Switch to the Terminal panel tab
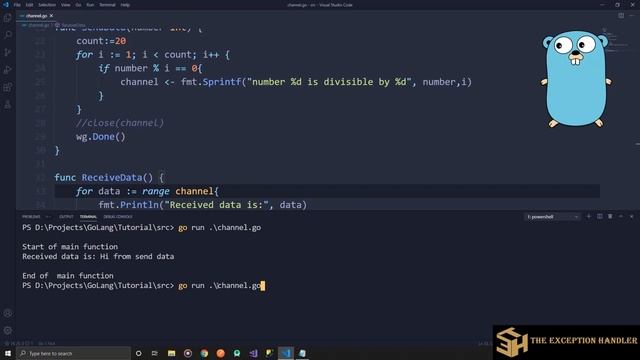This screenshot has width=640, height=360. [x=88, y=217]
